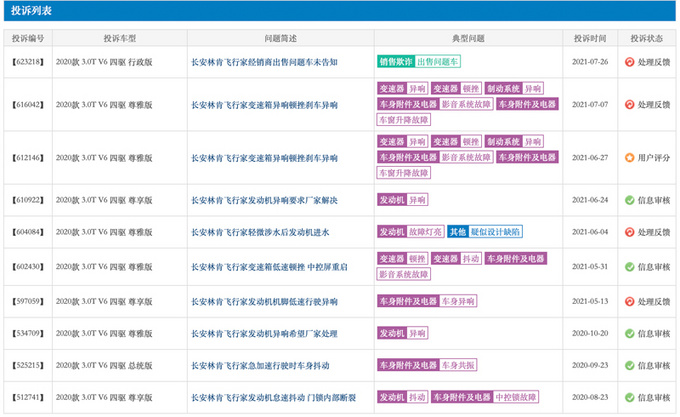
Task: Click the date 2021-07-26
Action: point(590,62)
